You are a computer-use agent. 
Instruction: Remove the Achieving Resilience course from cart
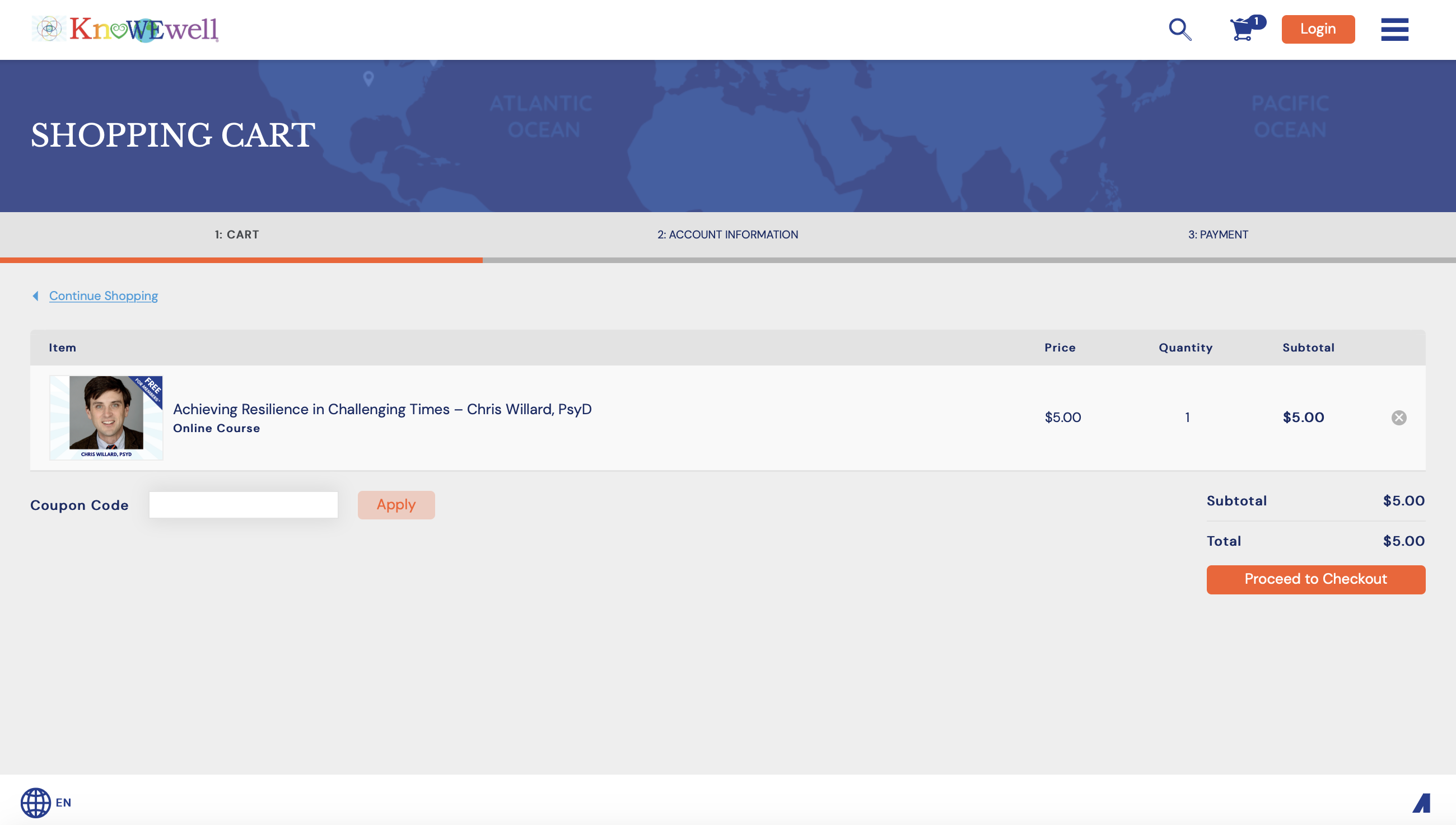[1399, 418]
